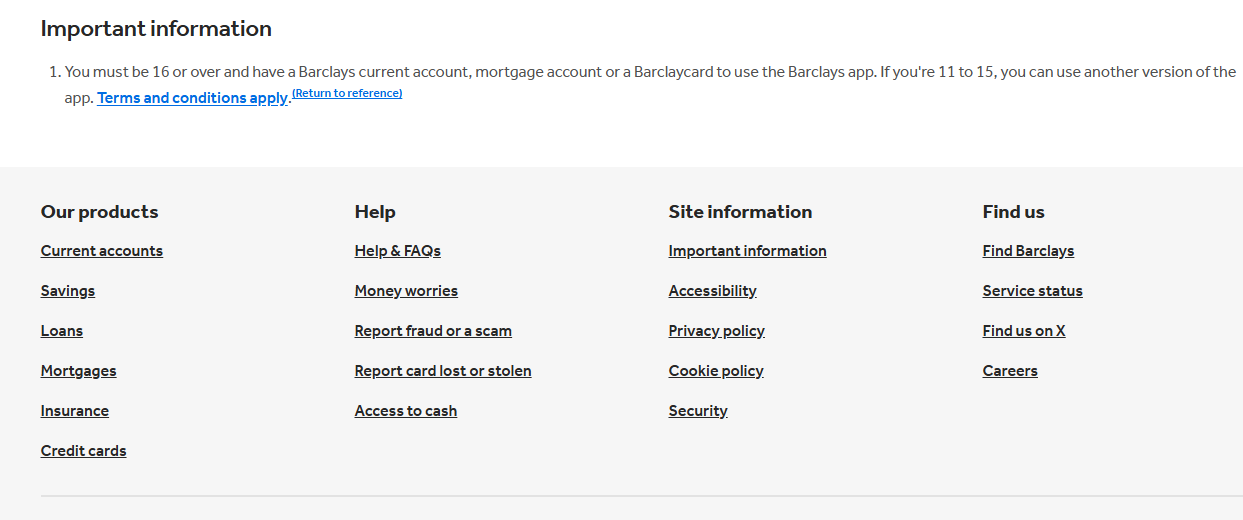This screenshot has width=1243, height=520.
Task: View the Accessibility page
Action: coord(713,291)
